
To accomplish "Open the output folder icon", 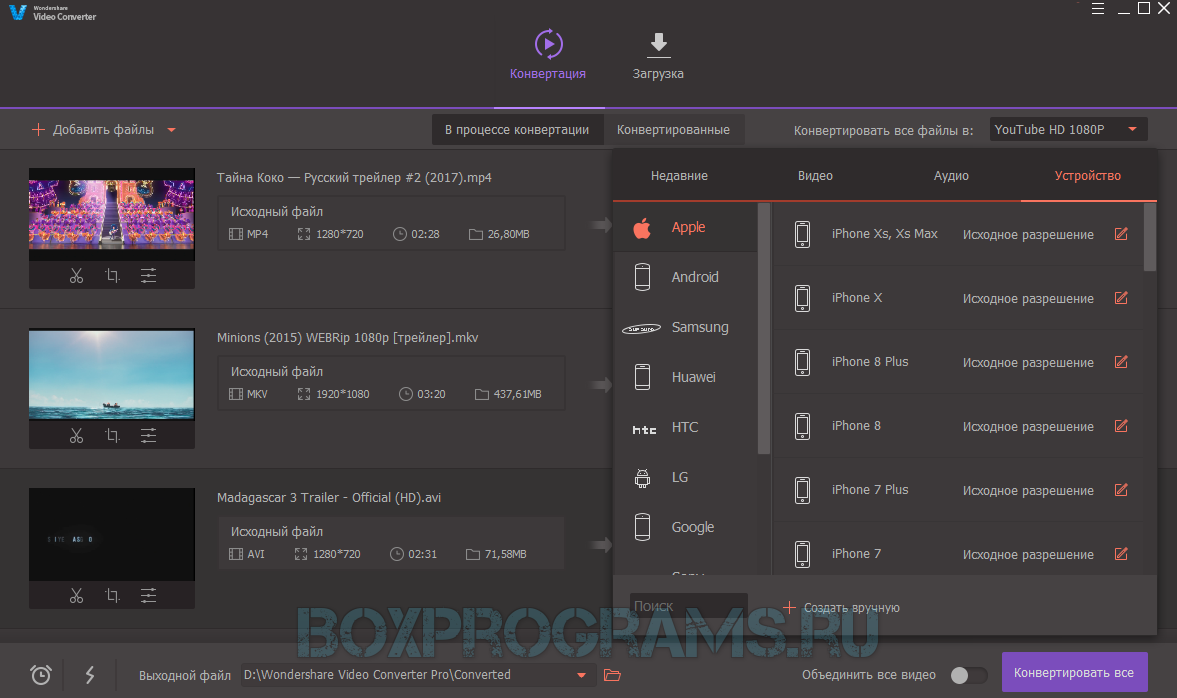I will tap(613, 675).
